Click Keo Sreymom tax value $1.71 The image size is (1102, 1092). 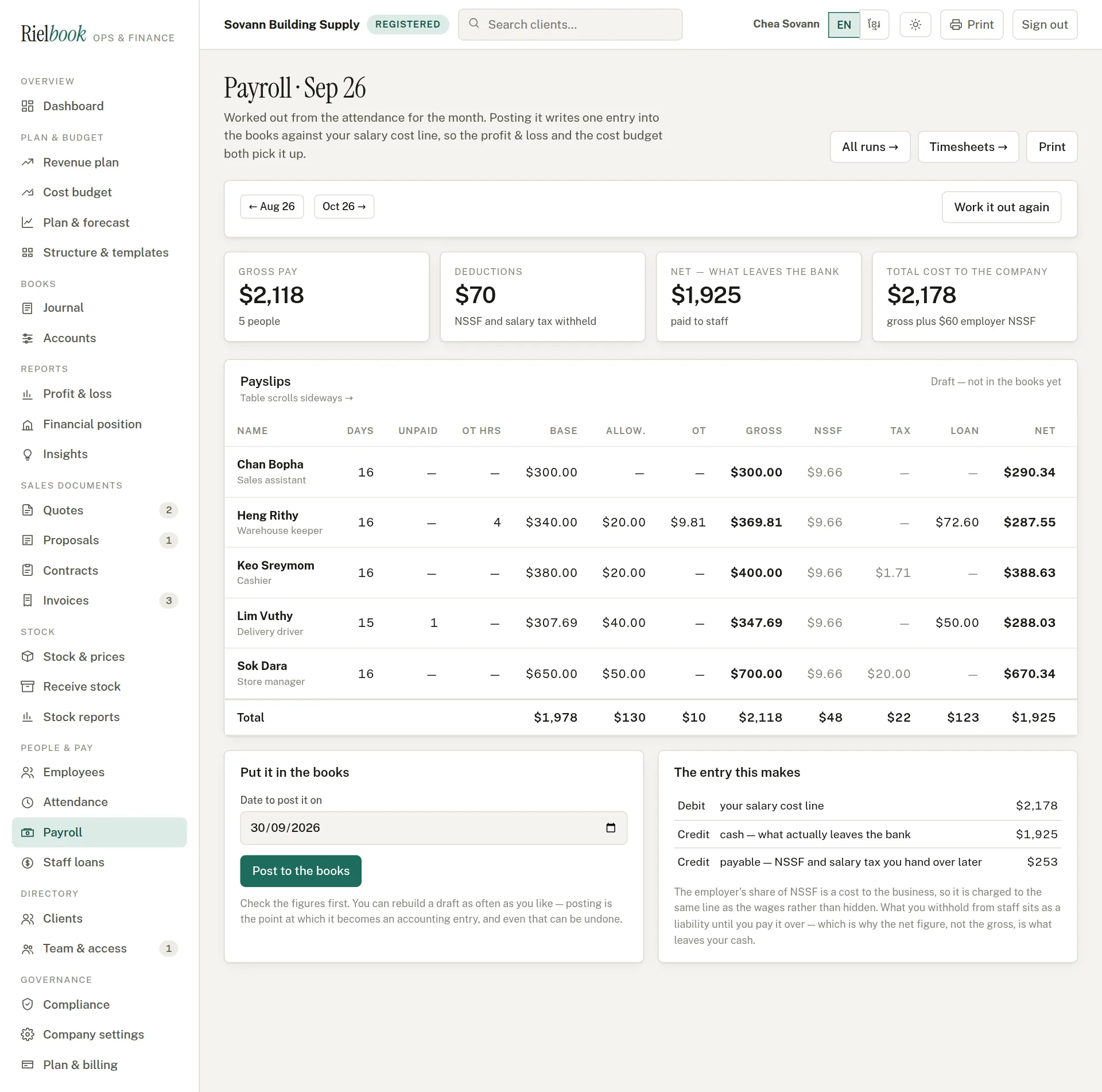click(x=893, y=573)
